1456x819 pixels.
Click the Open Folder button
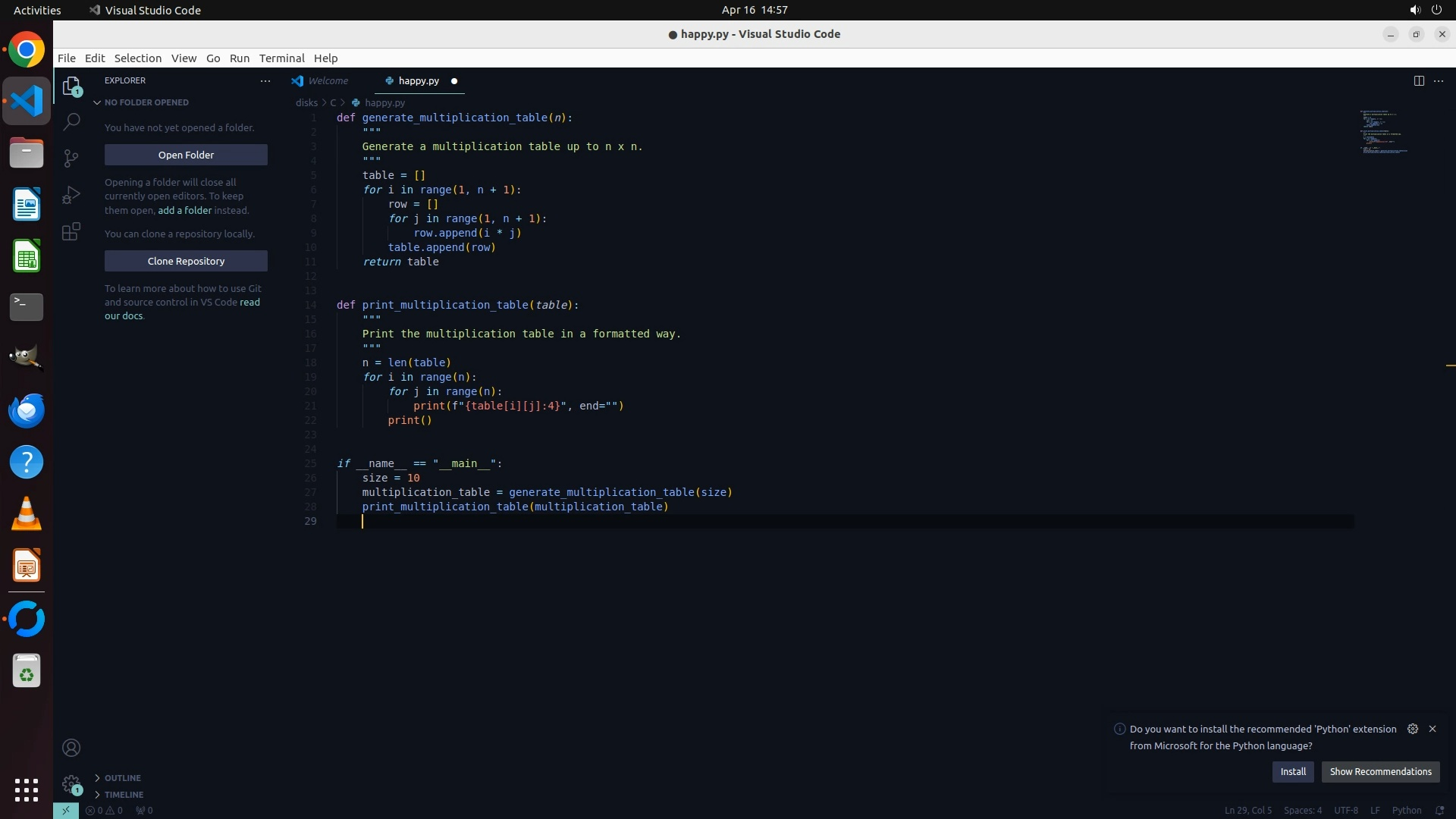click(186, 155)
